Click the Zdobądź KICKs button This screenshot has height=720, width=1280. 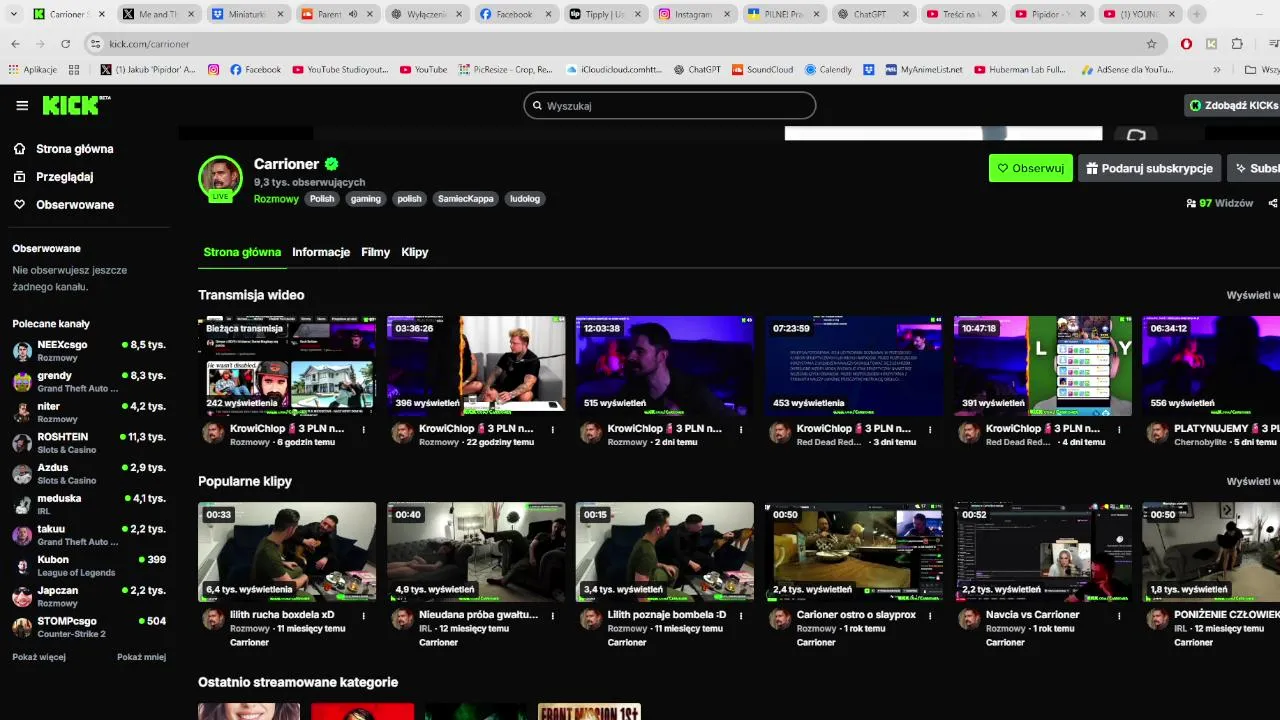pyautogui.click(x=1232, y=105)
